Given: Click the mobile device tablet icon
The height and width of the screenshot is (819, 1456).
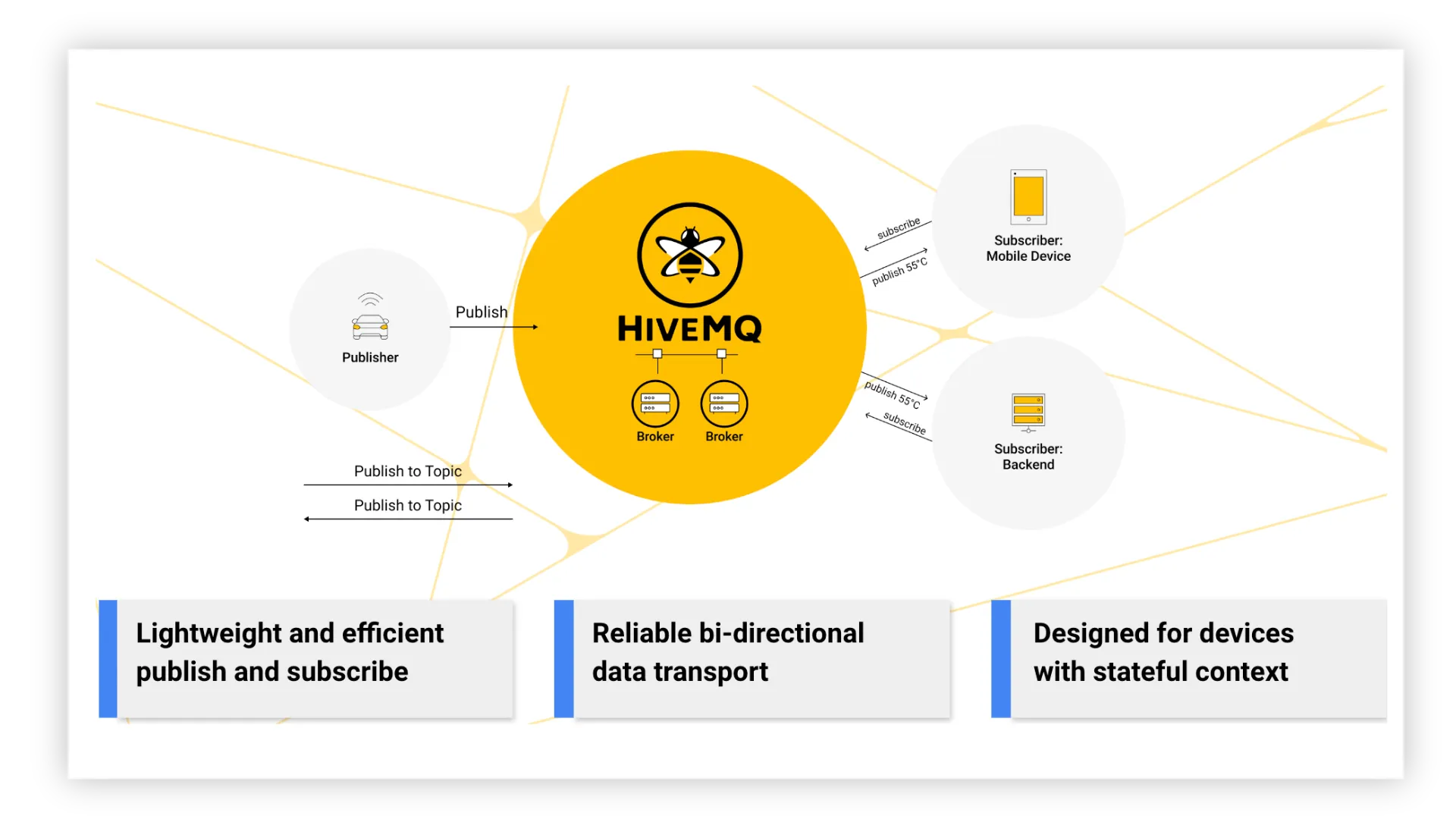Looking at the screenshot, I should tap(1028, 197).
